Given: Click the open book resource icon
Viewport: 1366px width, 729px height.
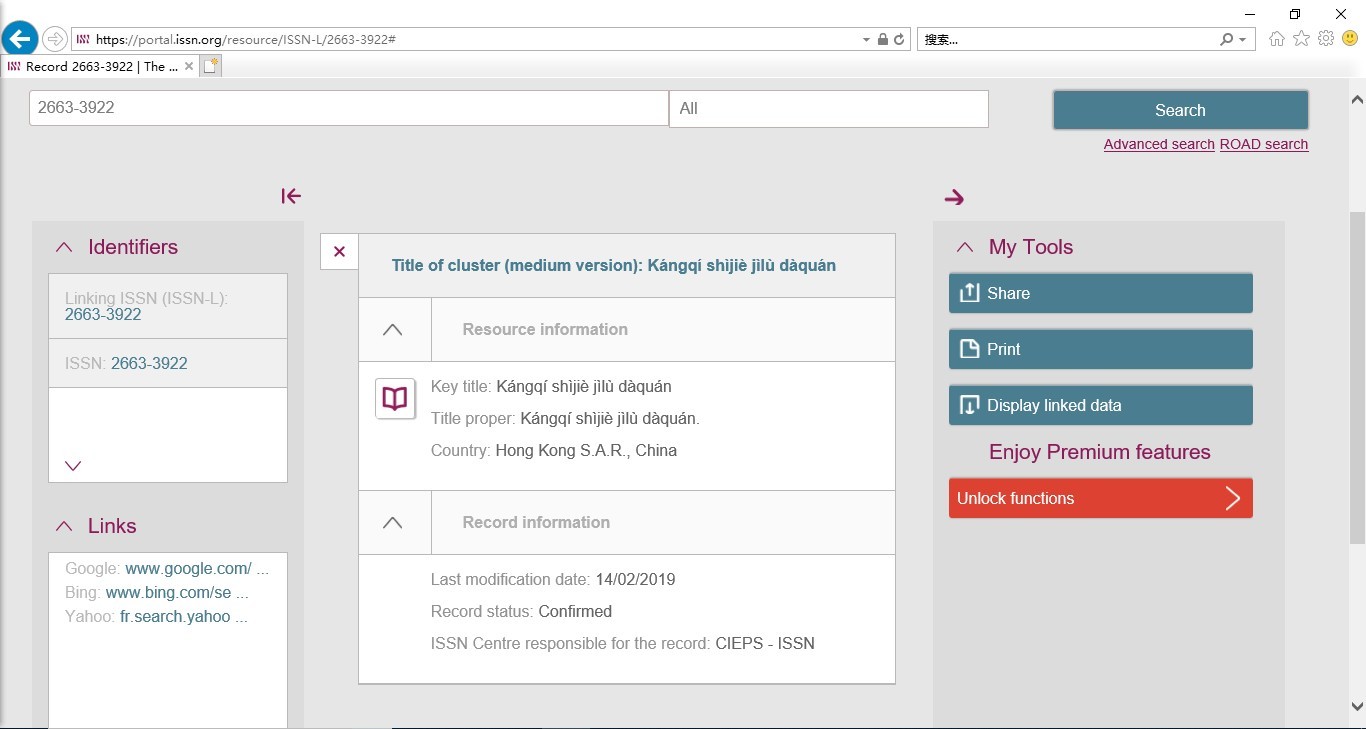Looking at the screenshot, I should pyautogui.click(x=395, y=399).
